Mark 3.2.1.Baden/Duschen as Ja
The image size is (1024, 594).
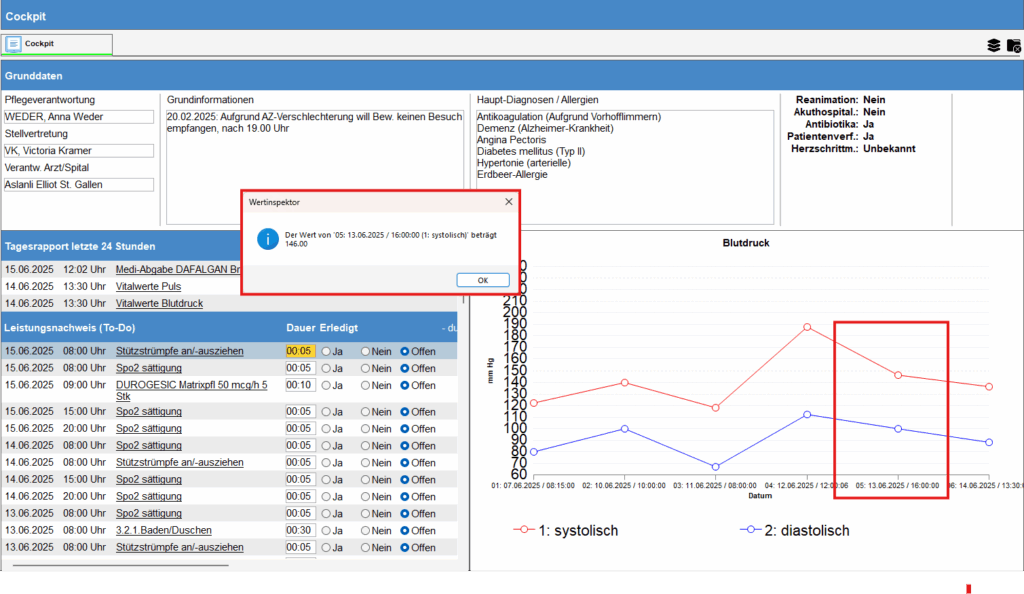point(325,531)
